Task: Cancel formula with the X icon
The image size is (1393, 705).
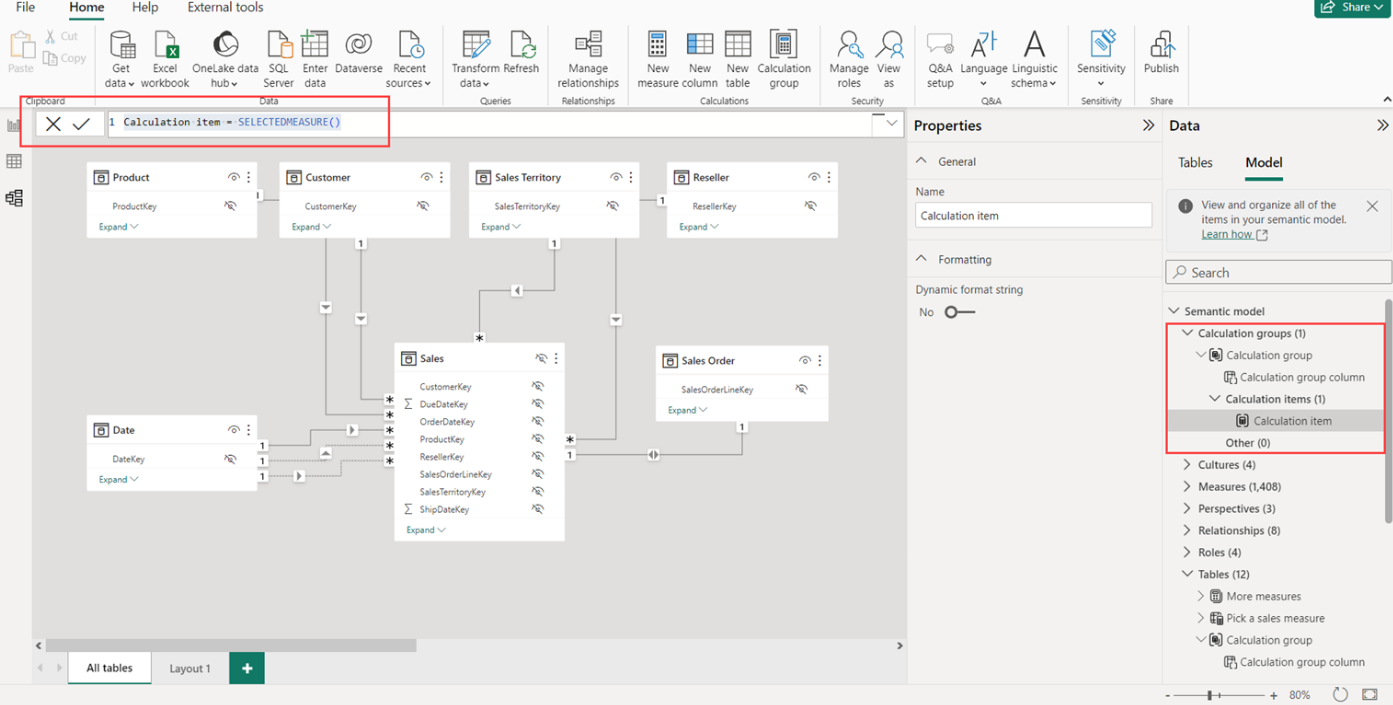Action: (53, 124)
